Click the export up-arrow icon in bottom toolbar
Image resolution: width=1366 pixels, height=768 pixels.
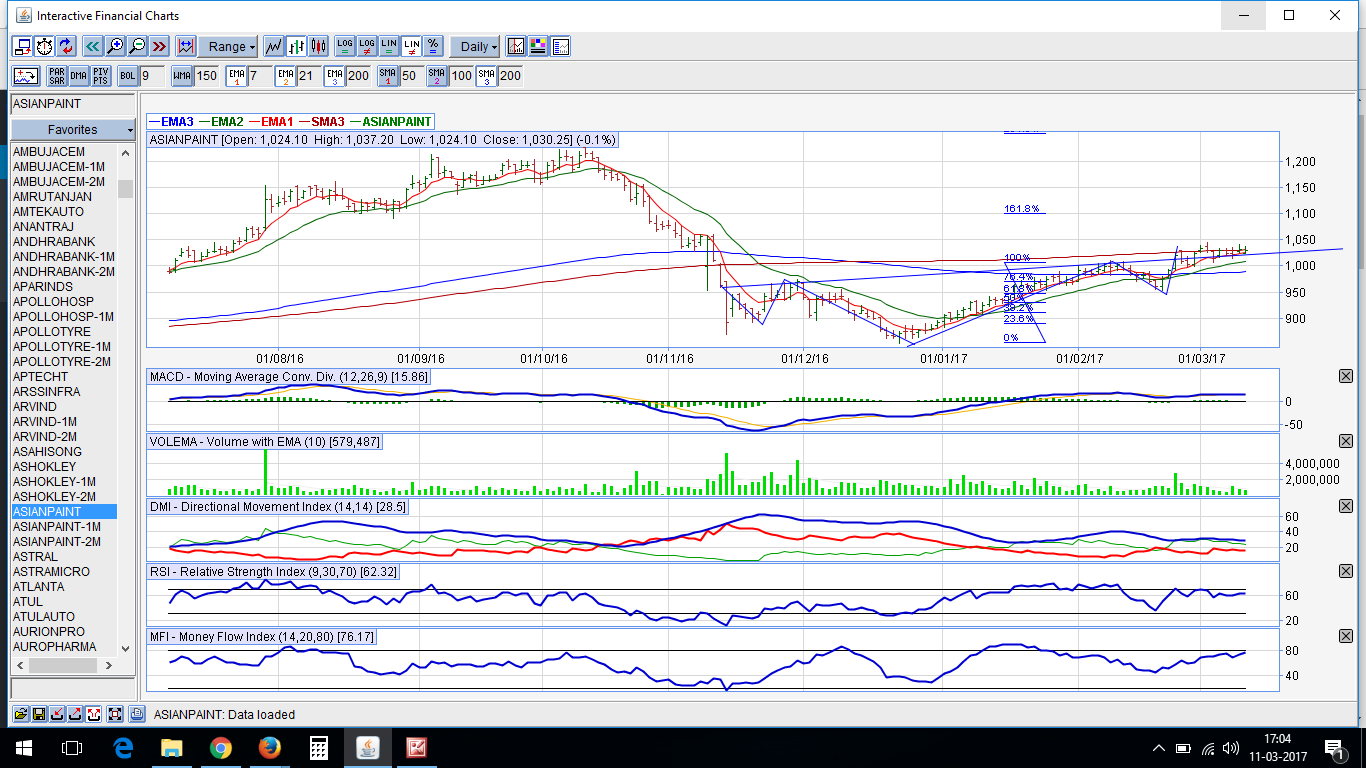tap(76, 714)
